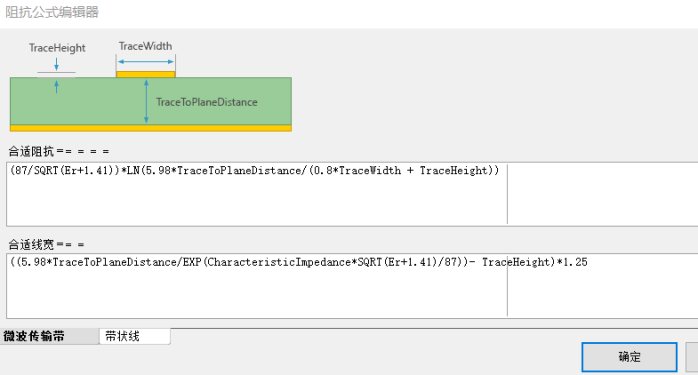Click inside the trace width formula box
Viewport: 698px width, 375px height.
352,286
